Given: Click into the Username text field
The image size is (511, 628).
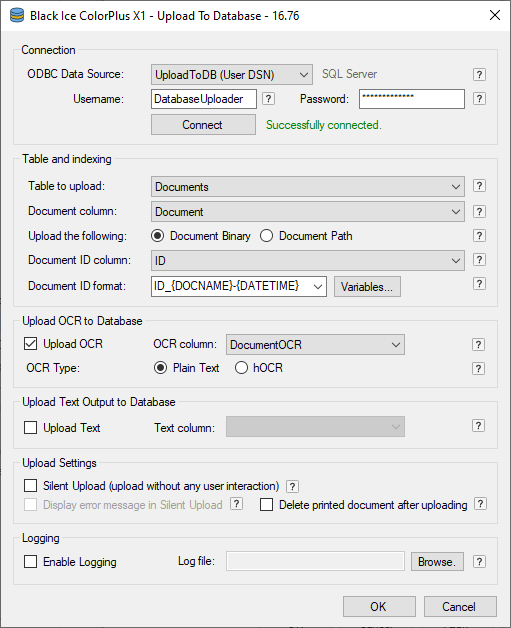Looking at the screenshot, I should coord(204,99).
